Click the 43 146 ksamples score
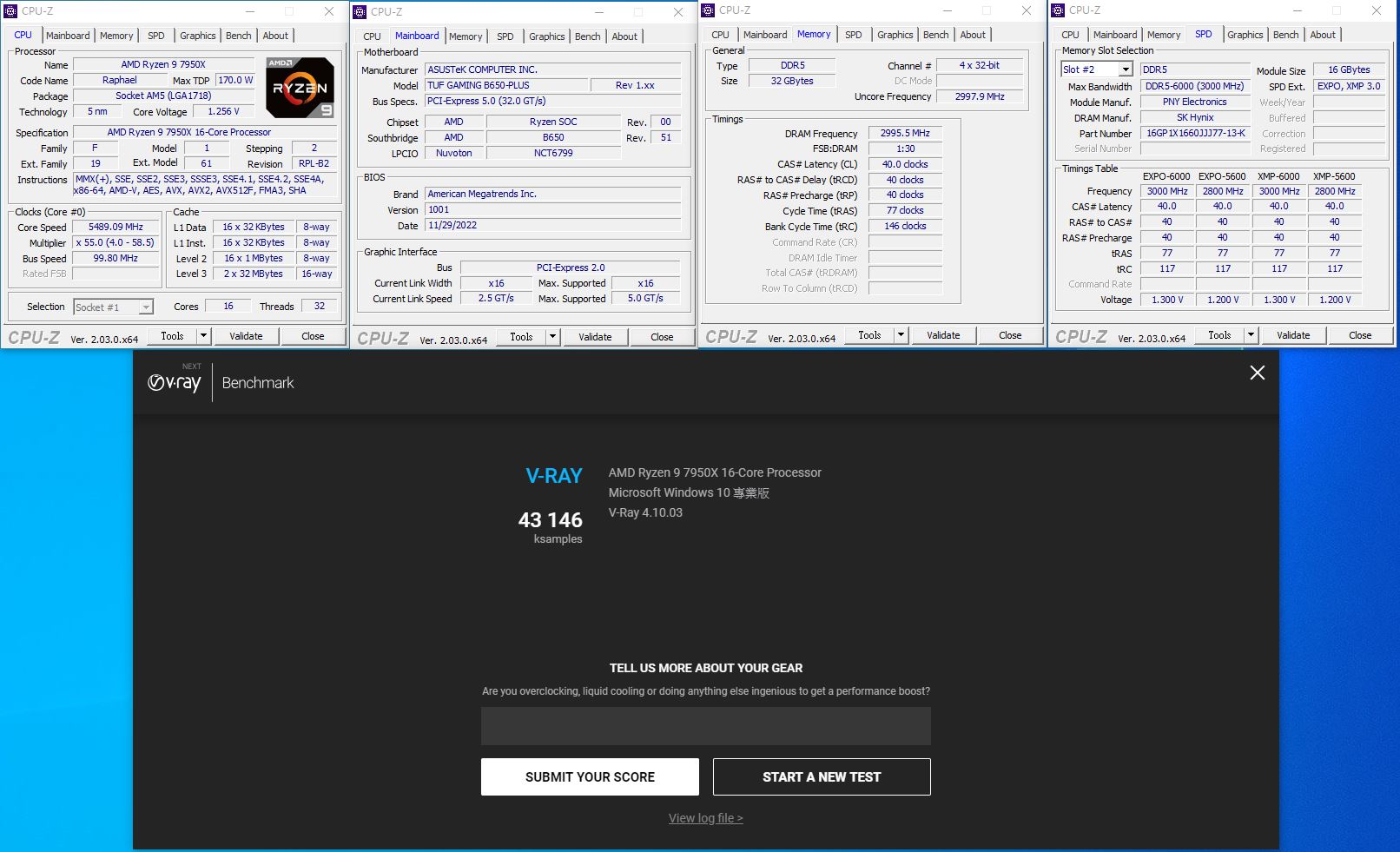The width and height of the screenshot is (1400, 852). point(551,526)
